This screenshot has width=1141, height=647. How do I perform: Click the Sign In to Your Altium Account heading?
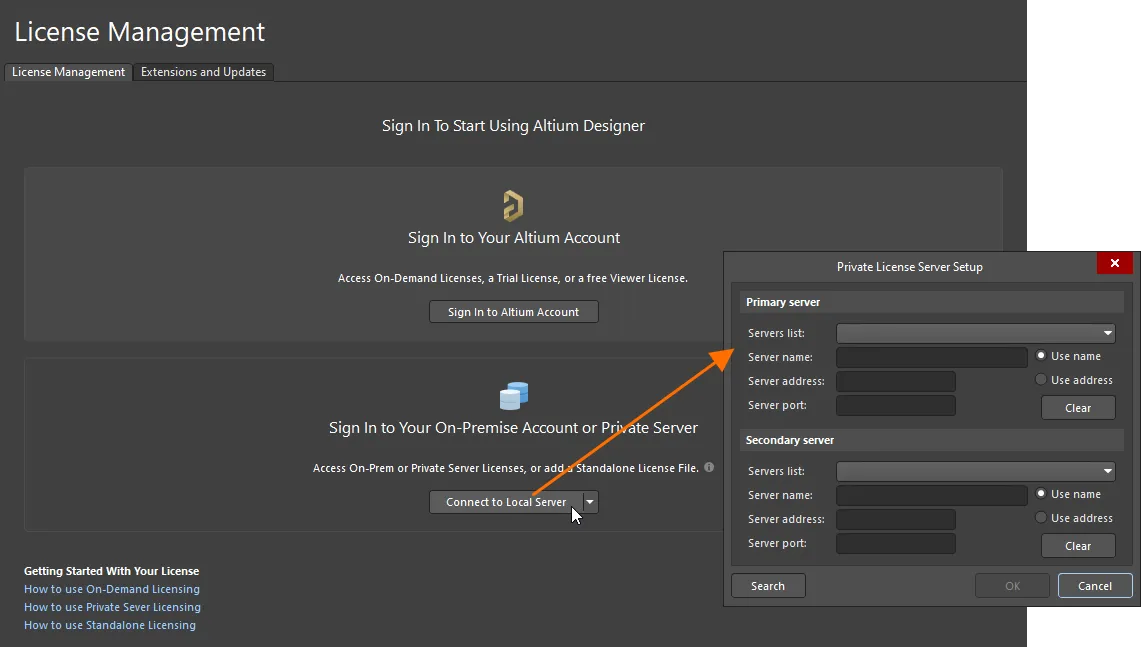(x=514, y=238)
